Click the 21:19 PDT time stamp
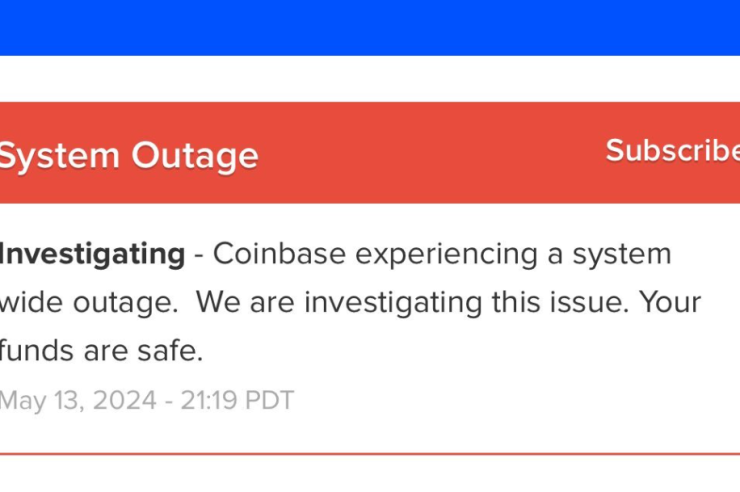 tap(238, 401)
